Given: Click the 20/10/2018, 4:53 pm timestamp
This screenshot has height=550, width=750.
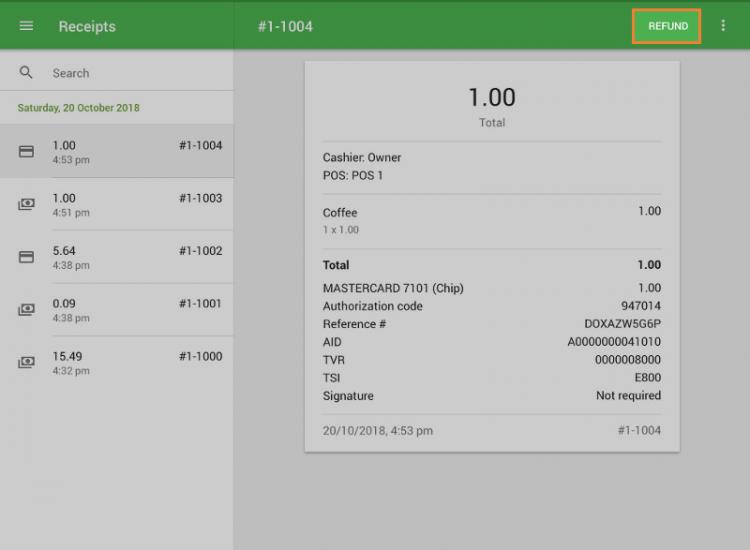Looking at the screenshot, I should pos(377,430).
